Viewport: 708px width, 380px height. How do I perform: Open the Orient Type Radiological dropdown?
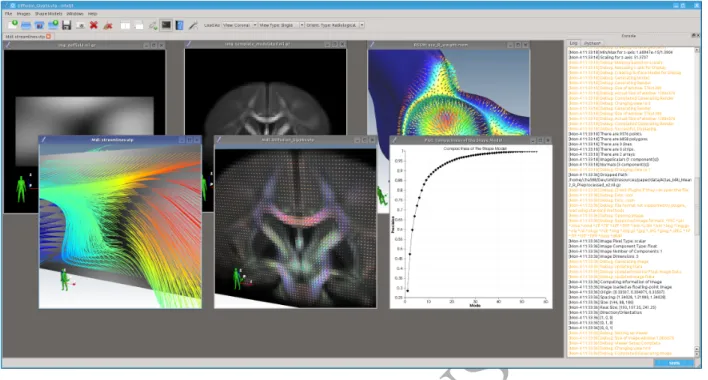pyautogui.click(x=335, y=25)
